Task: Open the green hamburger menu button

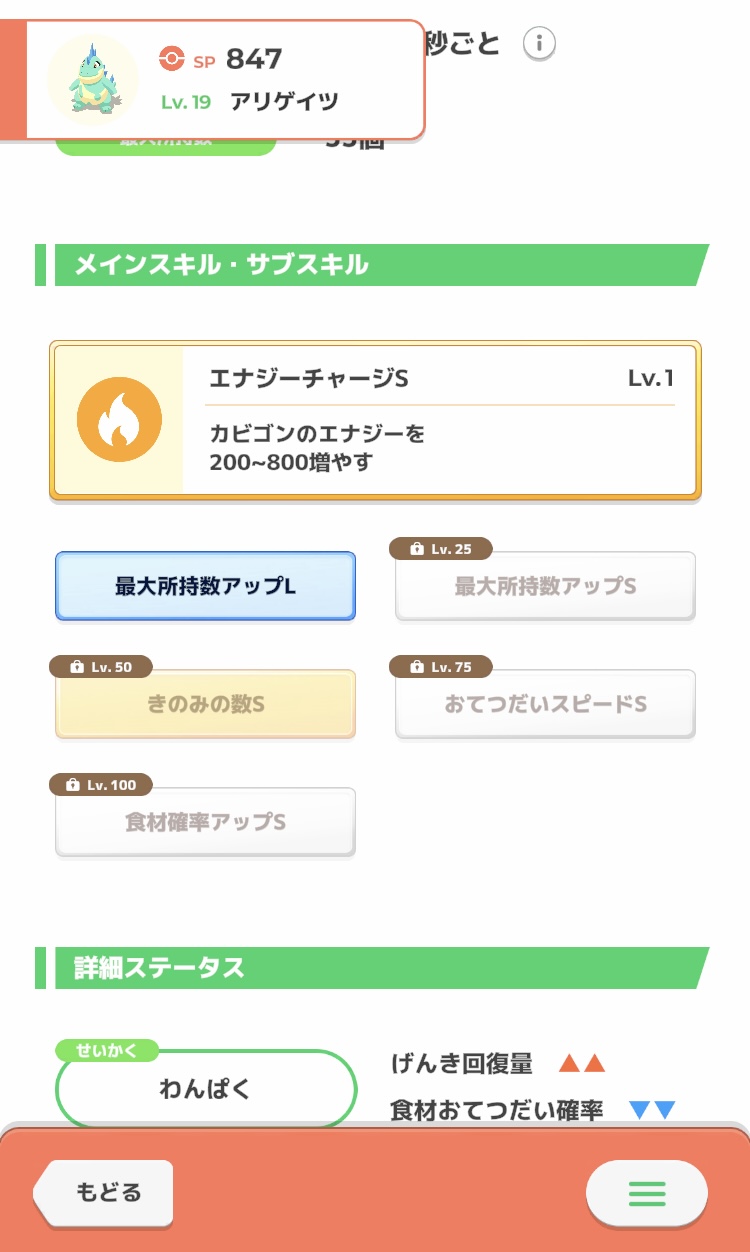Action: (646, 1192)
